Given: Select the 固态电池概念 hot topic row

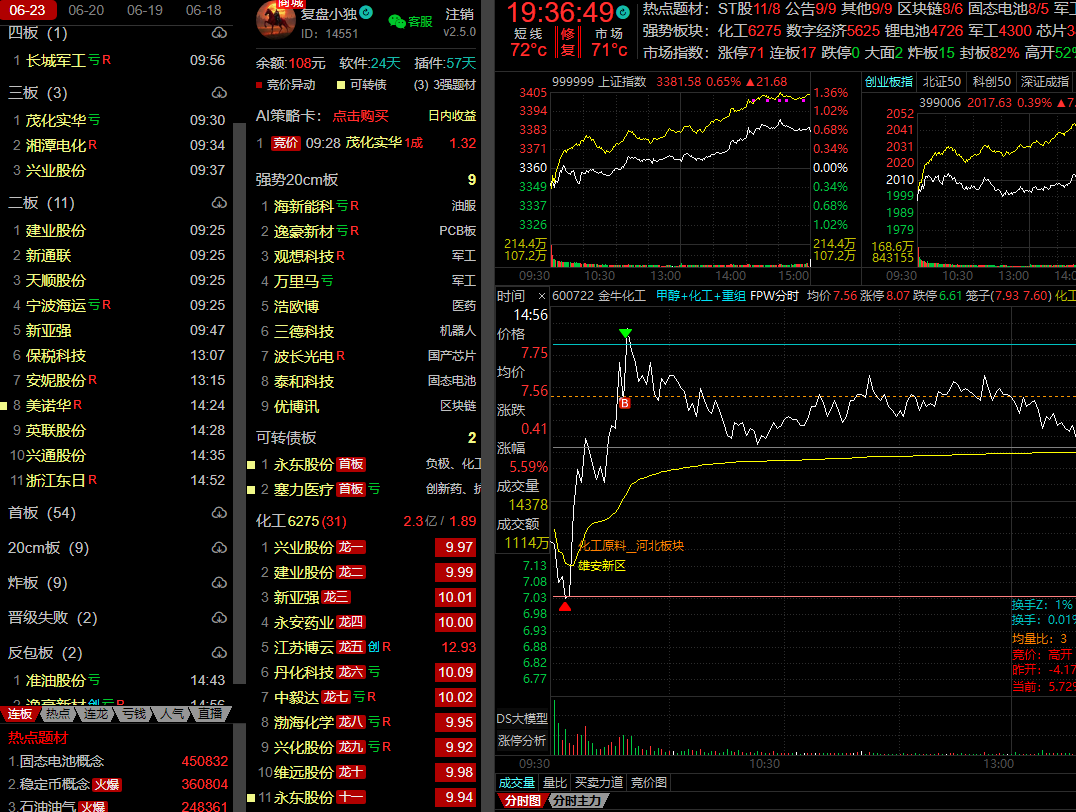Looking at the screenshot, I should pos(117,761).
